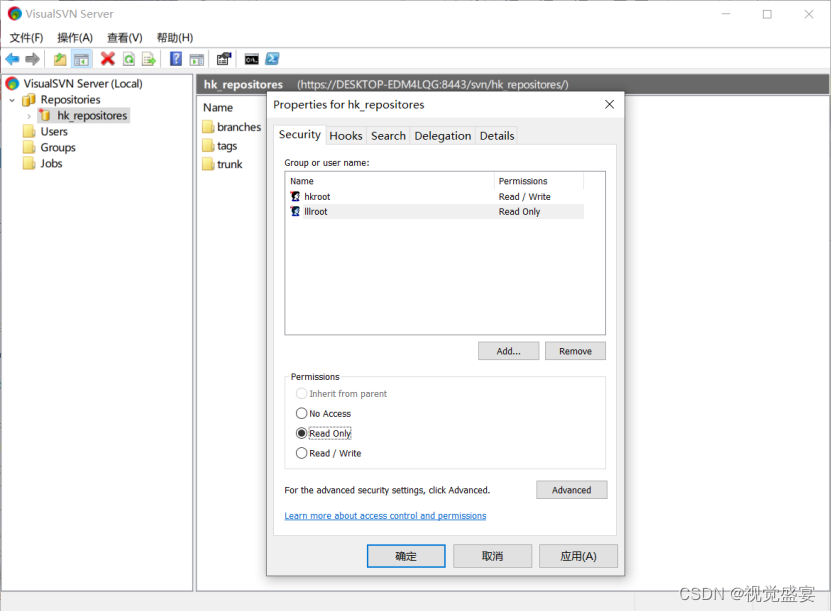
Task: Click the hkroot user icon
Action: [296, 197]
